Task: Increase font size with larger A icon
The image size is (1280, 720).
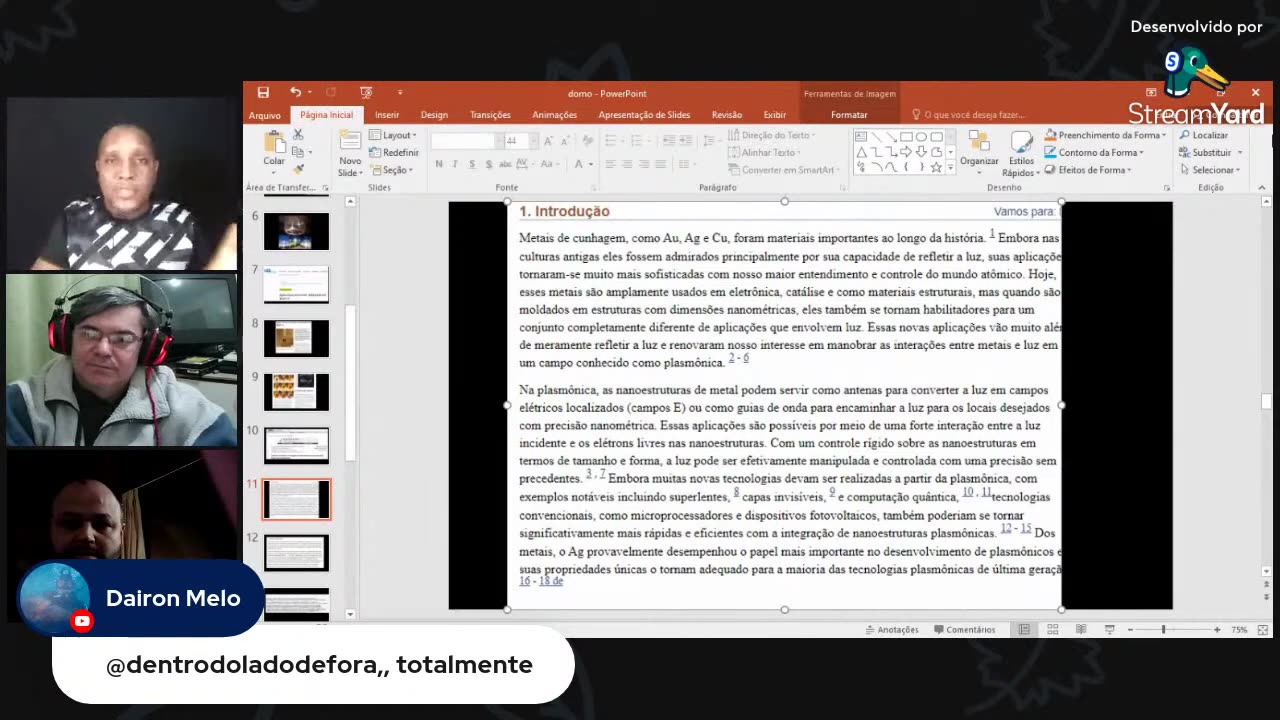Action: coord(551,141)
